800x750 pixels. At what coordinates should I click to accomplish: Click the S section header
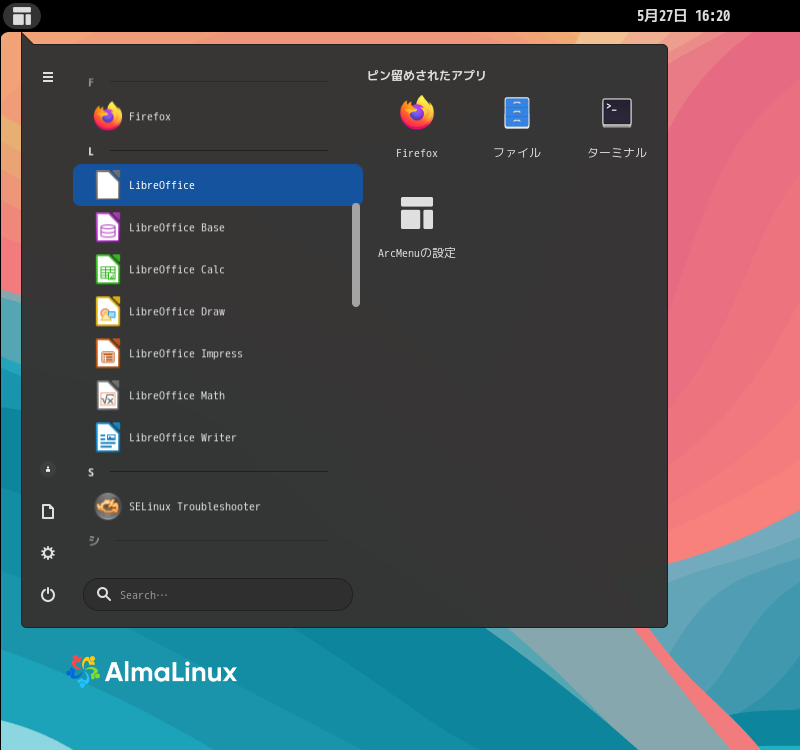(91, 472)
